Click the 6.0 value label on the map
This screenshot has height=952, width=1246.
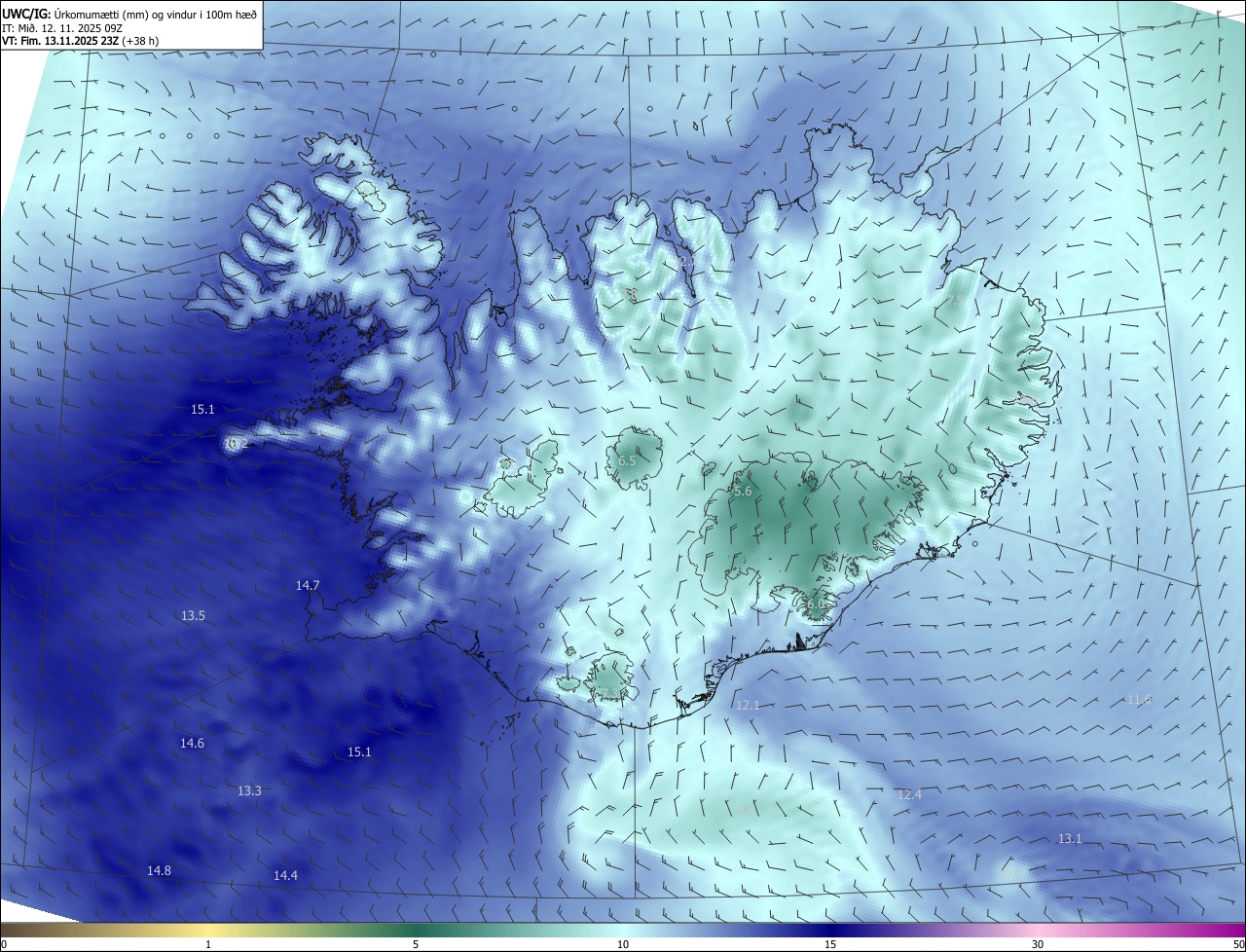(x=816, y=604)
